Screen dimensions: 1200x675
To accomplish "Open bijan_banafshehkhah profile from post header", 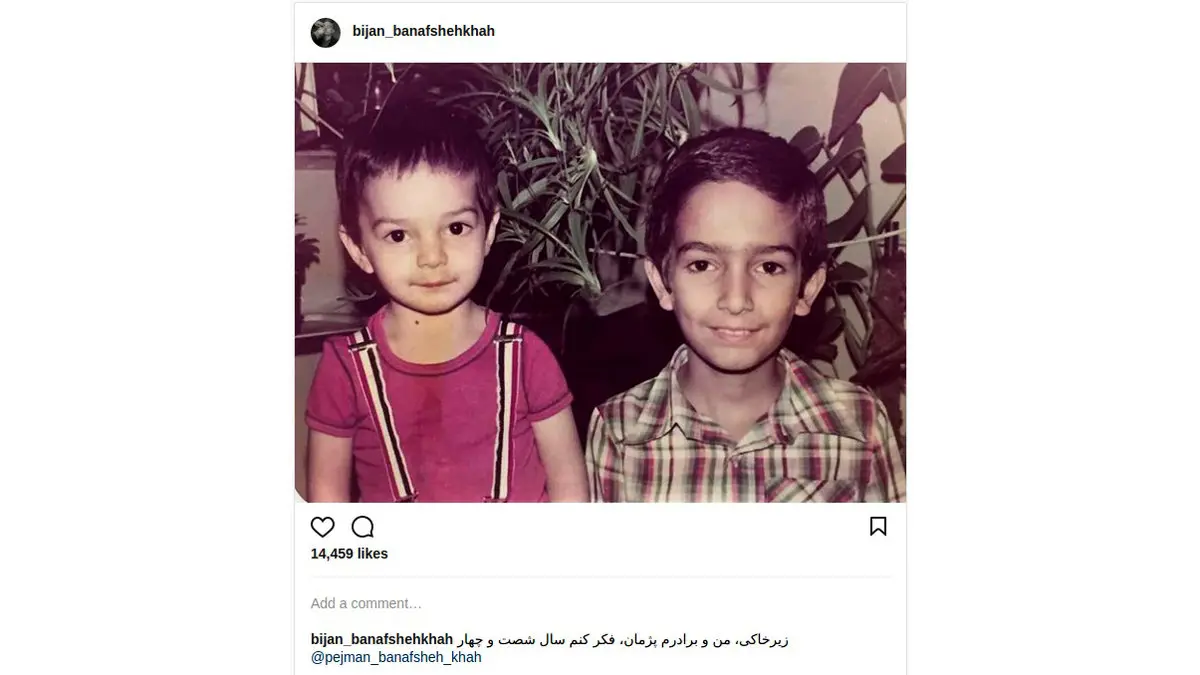I will click(x=424, y=31).
